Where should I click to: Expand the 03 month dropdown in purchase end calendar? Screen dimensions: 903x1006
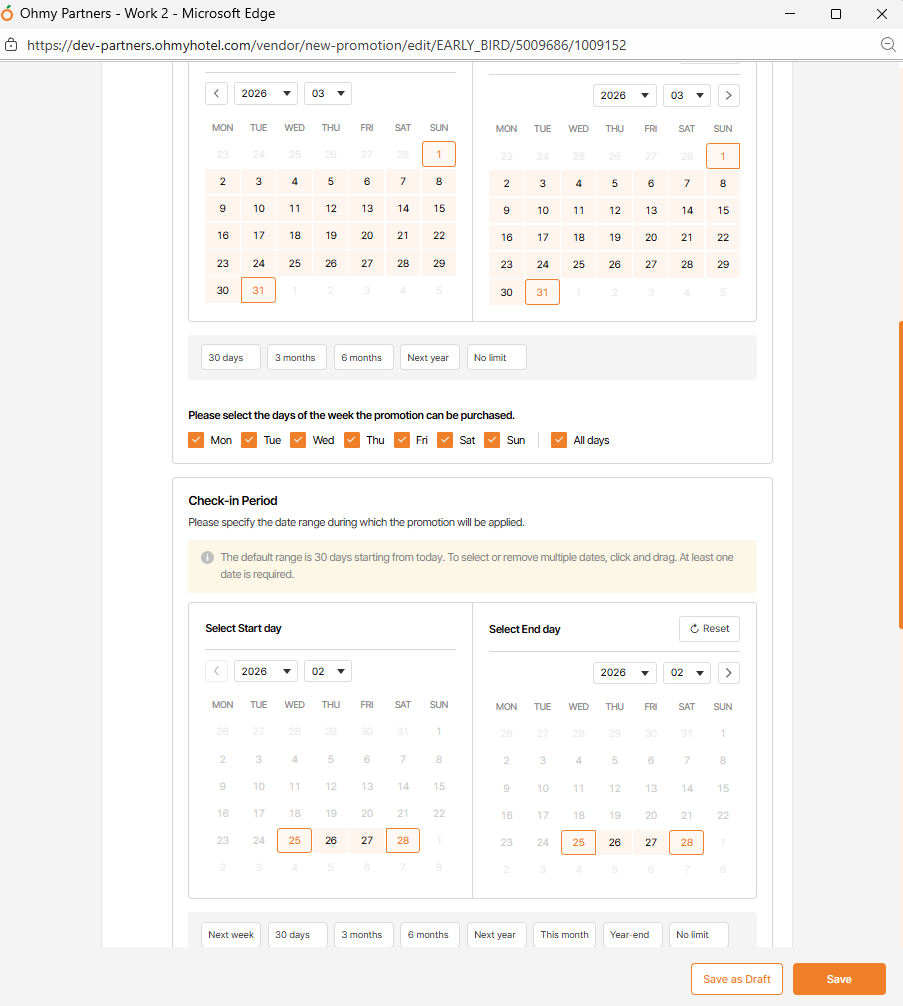pos(687,95)
